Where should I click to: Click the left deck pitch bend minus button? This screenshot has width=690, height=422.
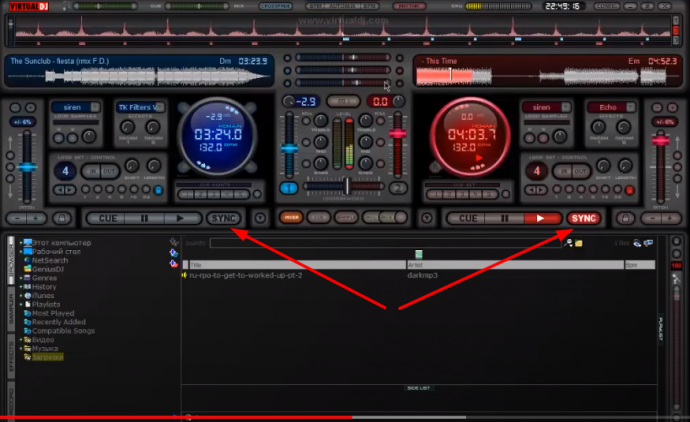pyautogui.click(x=18, y=218)
